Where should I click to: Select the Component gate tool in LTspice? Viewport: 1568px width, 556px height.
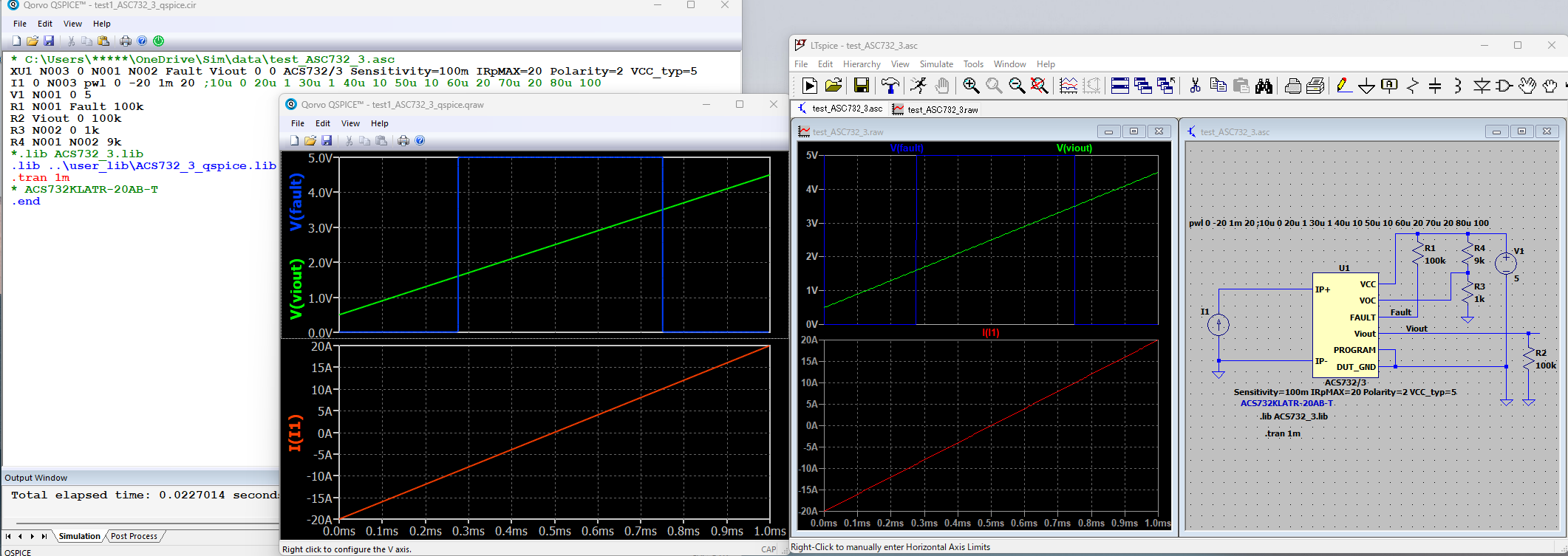1504,86
